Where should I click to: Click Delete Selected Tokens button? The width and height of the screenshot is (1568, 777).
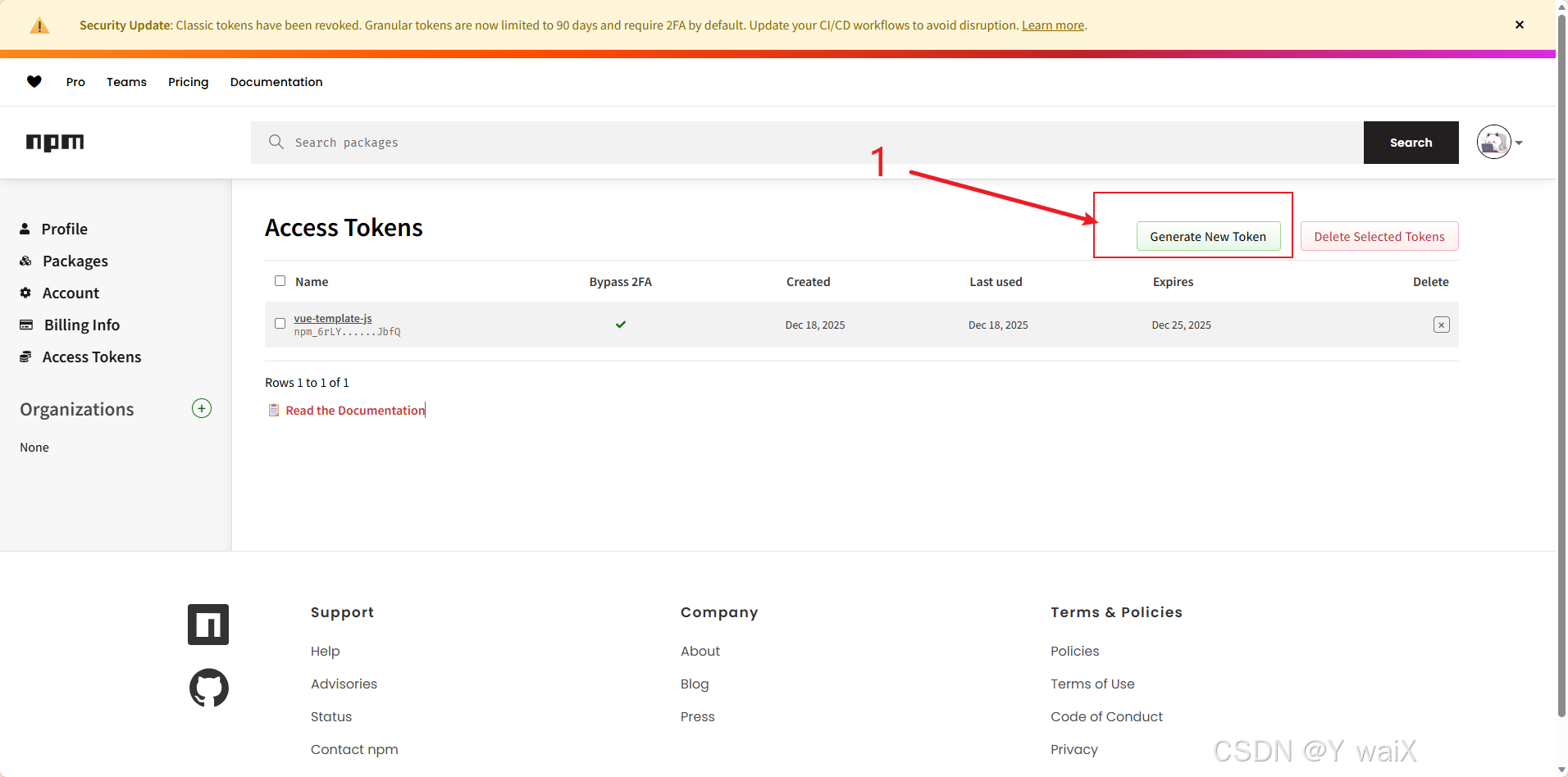(x=1379, y=236)
